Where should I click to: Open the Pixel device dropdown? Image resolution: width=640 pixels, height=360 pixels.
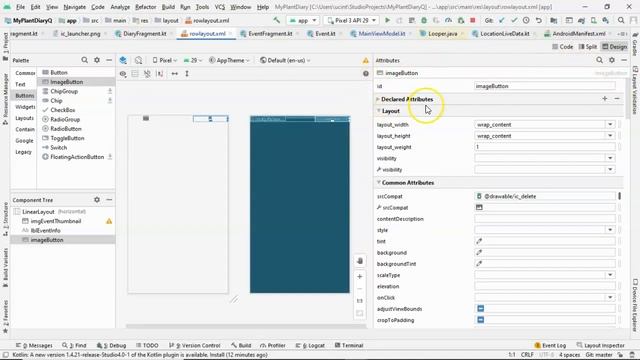(x=165, y=60)
